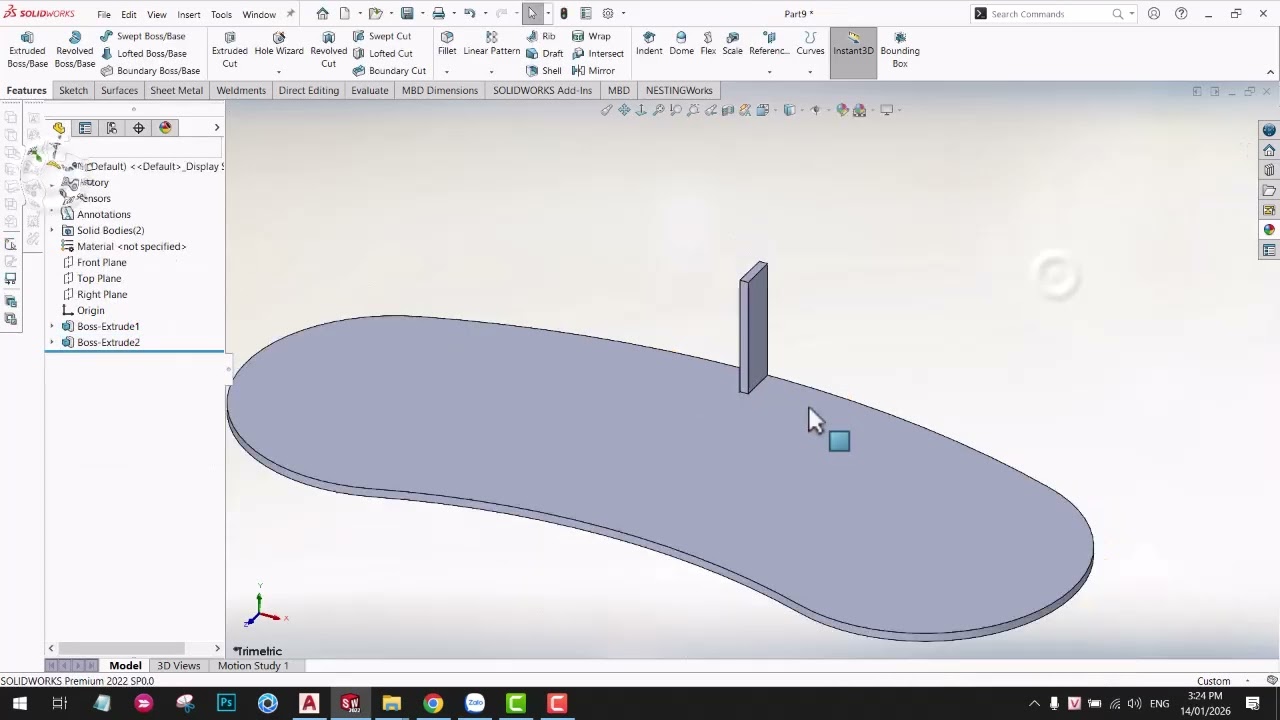Activate the Extruded Cut tool
The height and width of the screenshot is (720, 1280).
tap(229, 50)
